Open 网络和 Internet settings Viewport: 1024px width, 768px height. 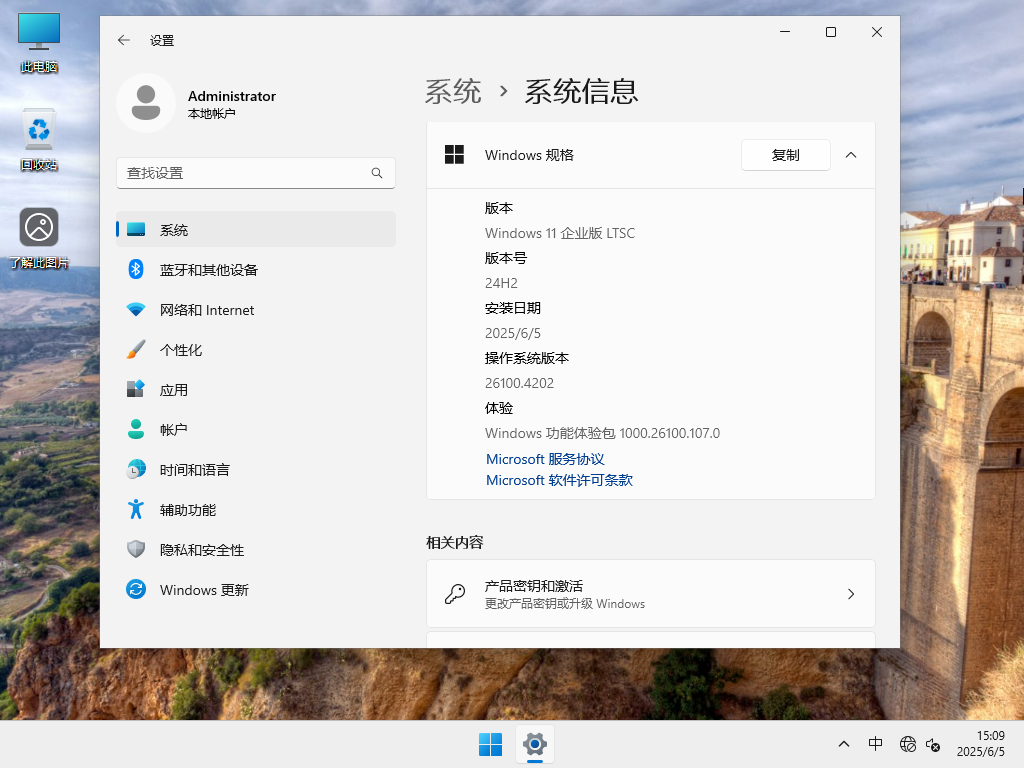pos(255,310)
